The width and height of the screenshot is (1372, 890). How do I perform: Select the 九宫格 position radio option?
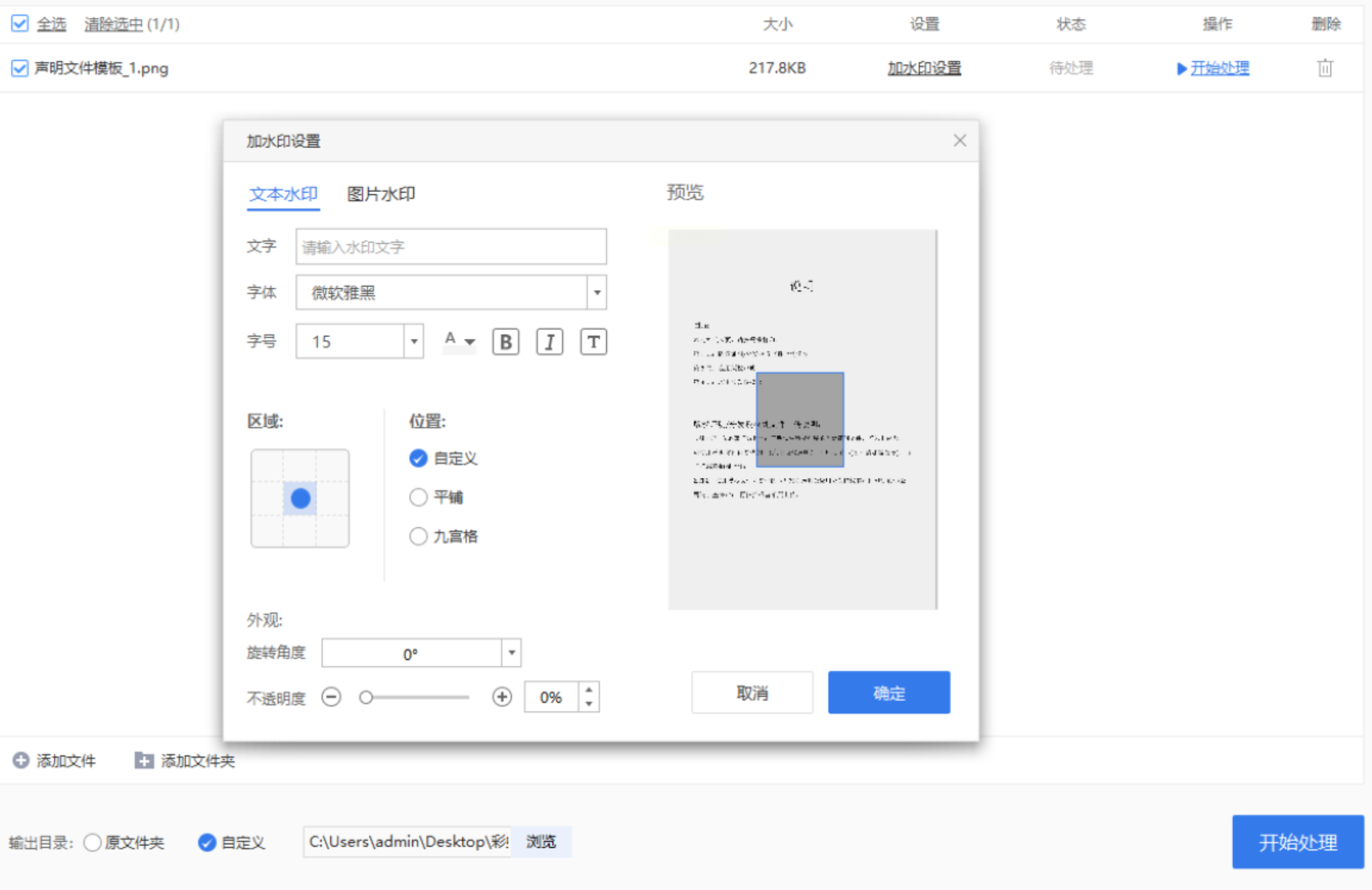tap(418, 536)
